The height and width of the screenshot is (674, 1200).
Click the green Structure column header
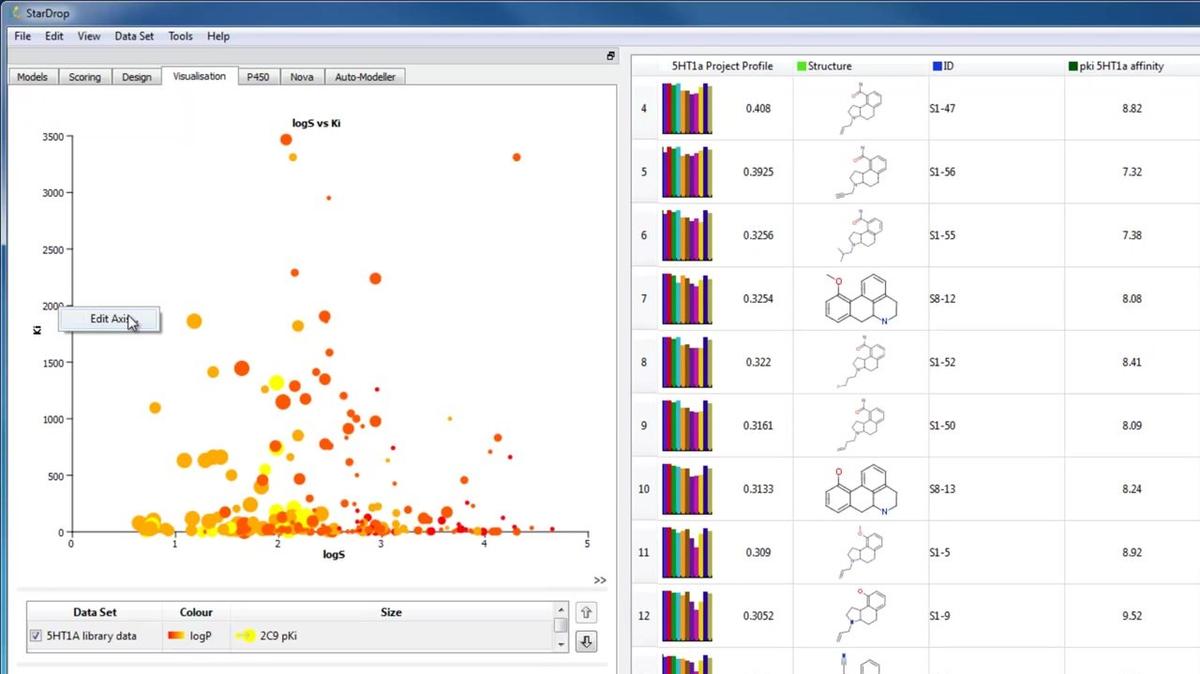coord(829,66)
